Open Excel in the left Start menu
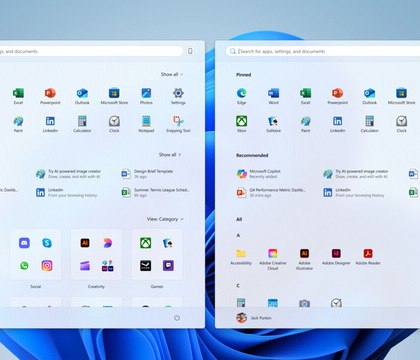Screen dimensions: 420x360 (18, 96)
